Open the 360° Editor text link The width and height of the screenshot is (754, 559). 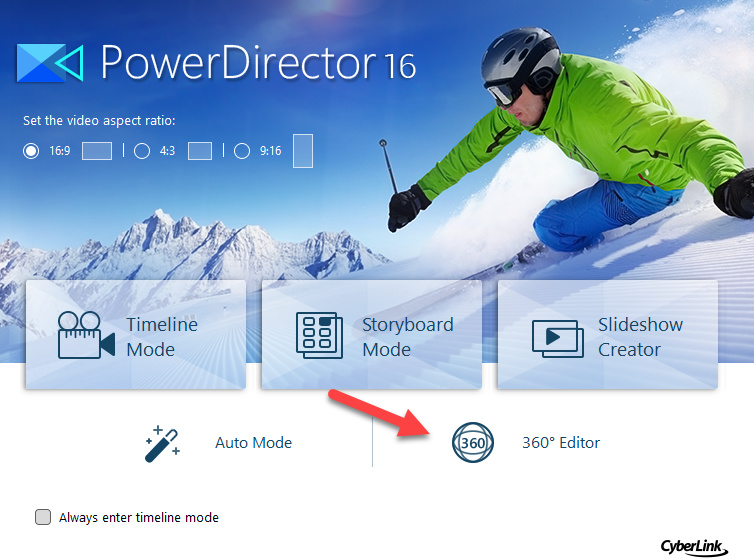coord(561,443)
